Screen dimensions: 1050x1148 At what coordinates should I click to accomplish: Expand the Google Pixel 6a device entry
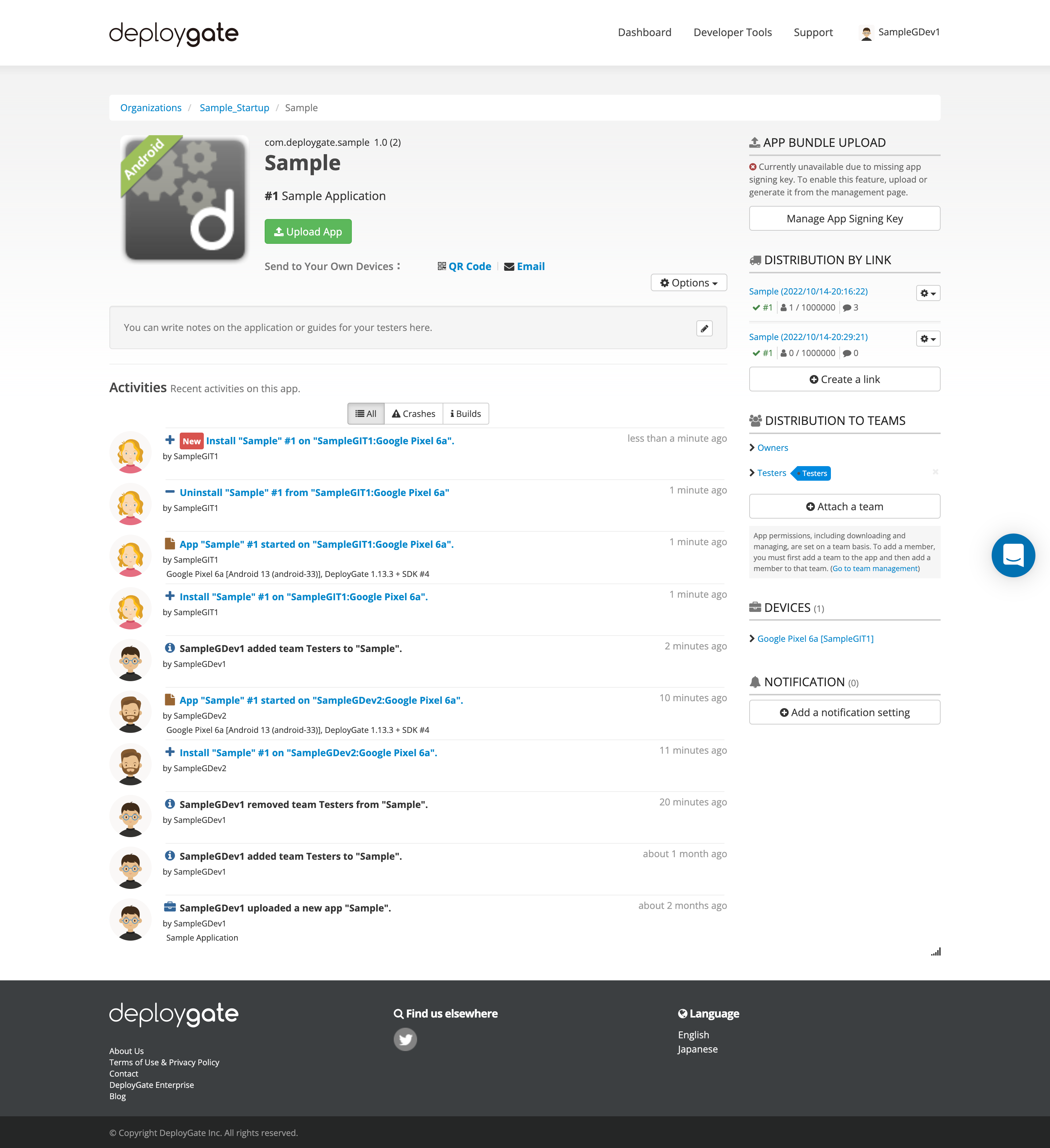point(815,639)
